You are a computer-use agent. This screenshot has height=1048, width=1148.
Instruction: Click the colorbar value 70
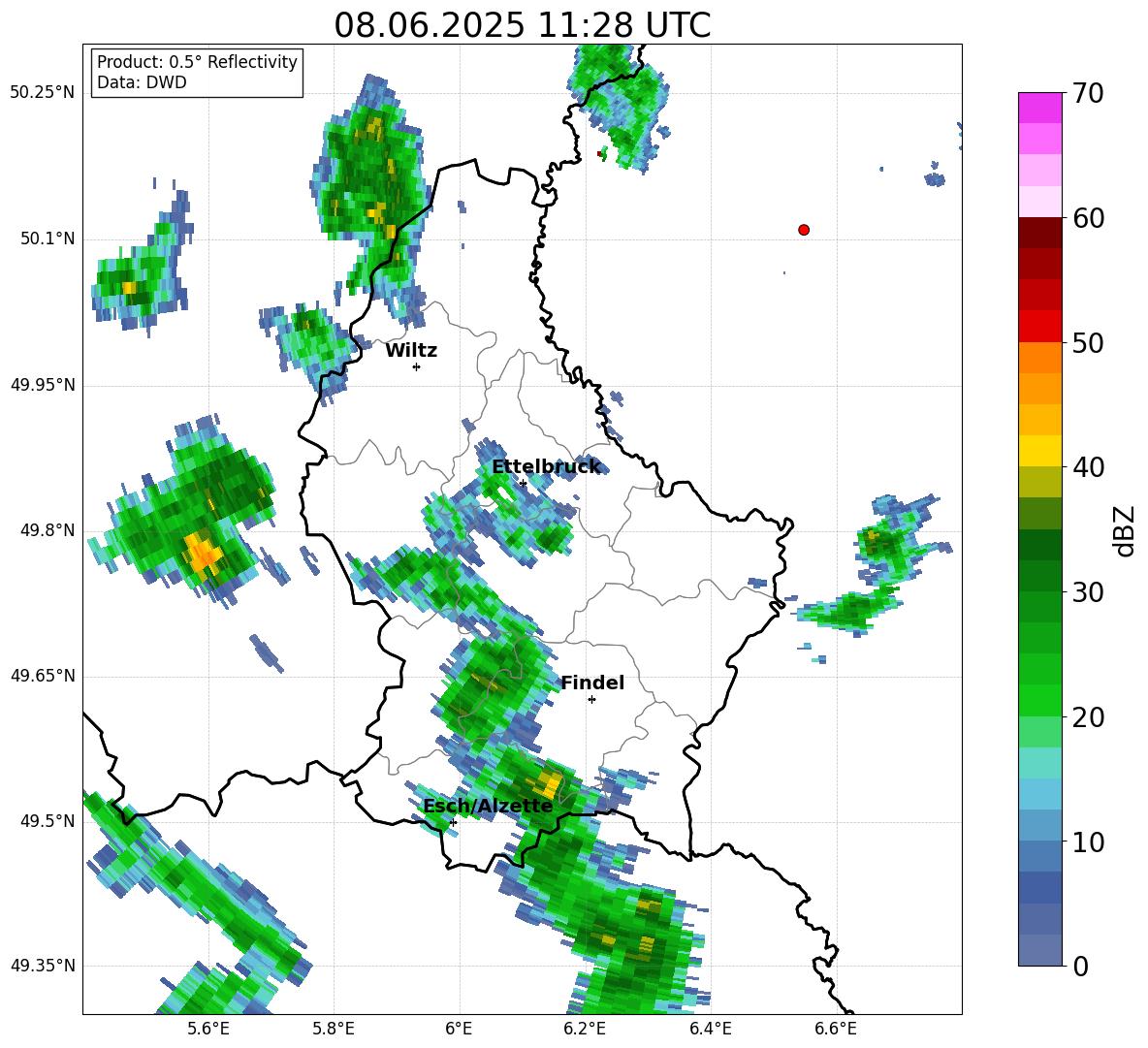point(1089,93)
